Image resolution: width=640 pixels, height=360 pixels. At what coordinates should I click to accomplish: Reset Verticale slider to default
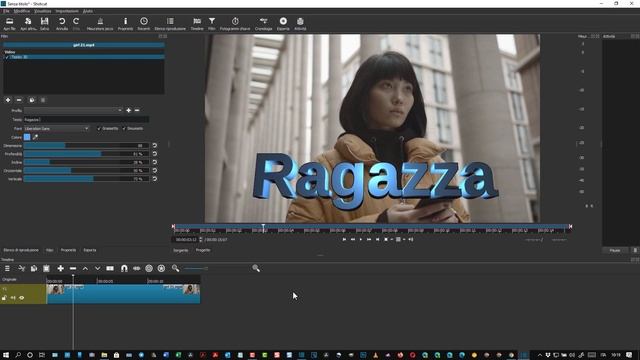point(155,179)
